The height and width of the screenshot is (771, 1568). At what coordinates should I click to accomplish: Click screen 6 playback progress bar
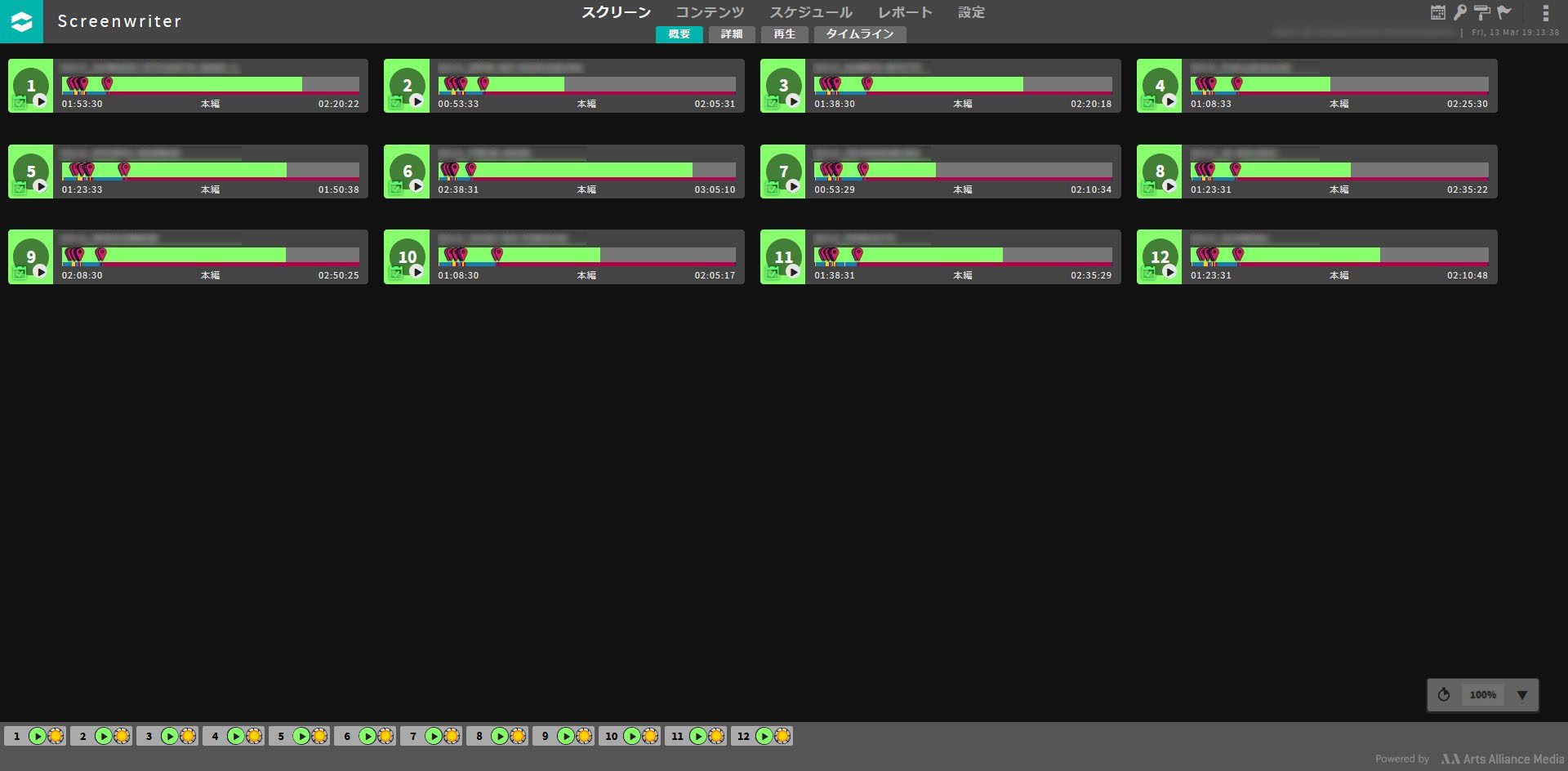pyautogui.click(x=586, y=170)
